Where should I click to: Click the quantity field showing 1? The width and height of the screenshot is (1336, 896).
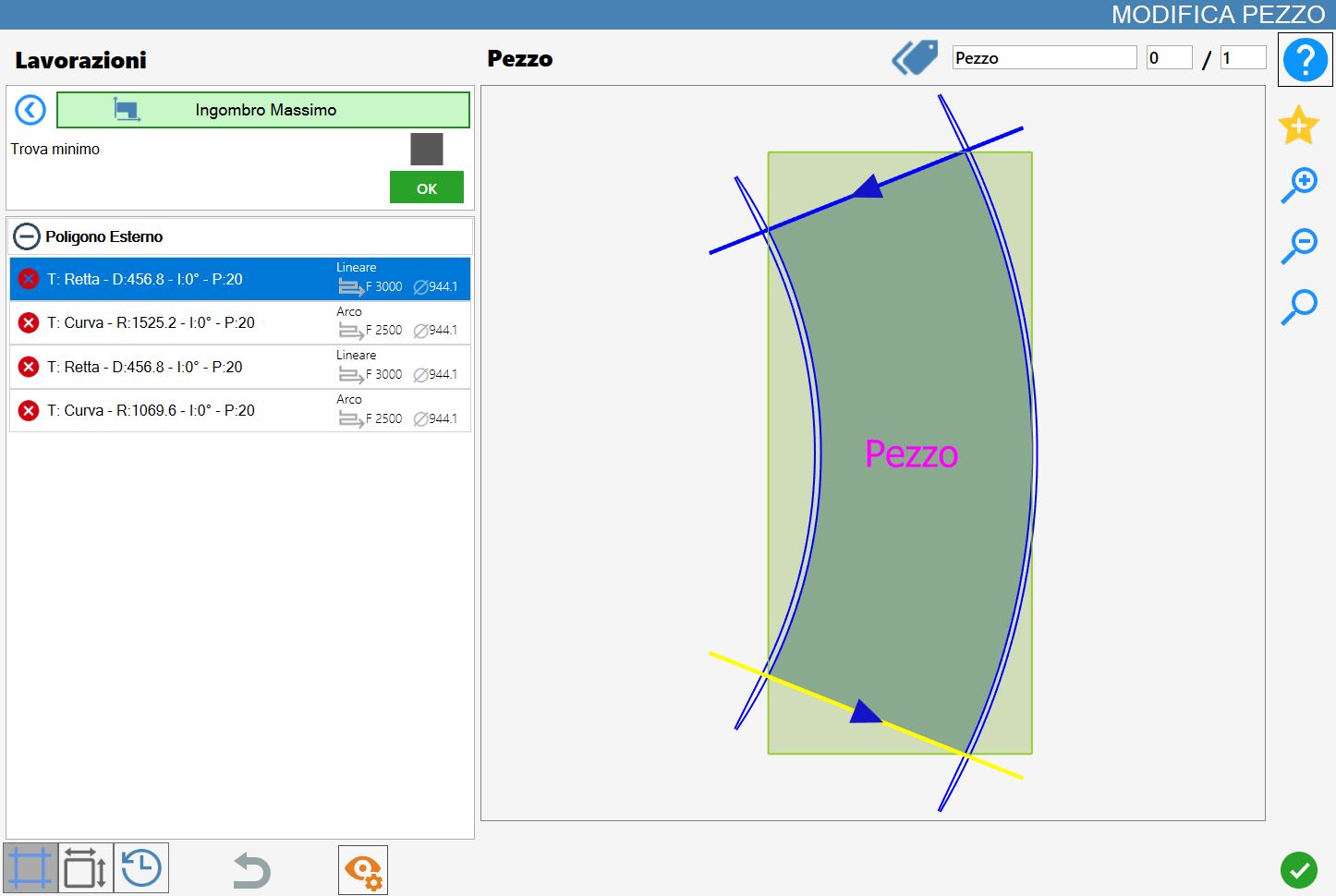[1244, 57]
